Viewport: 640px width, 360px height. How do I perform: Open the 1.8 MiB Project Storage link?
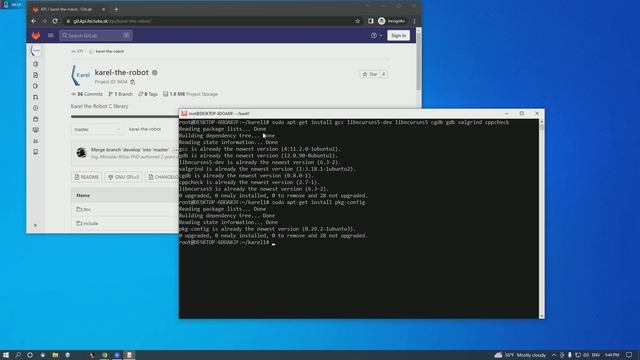(190, 94)
